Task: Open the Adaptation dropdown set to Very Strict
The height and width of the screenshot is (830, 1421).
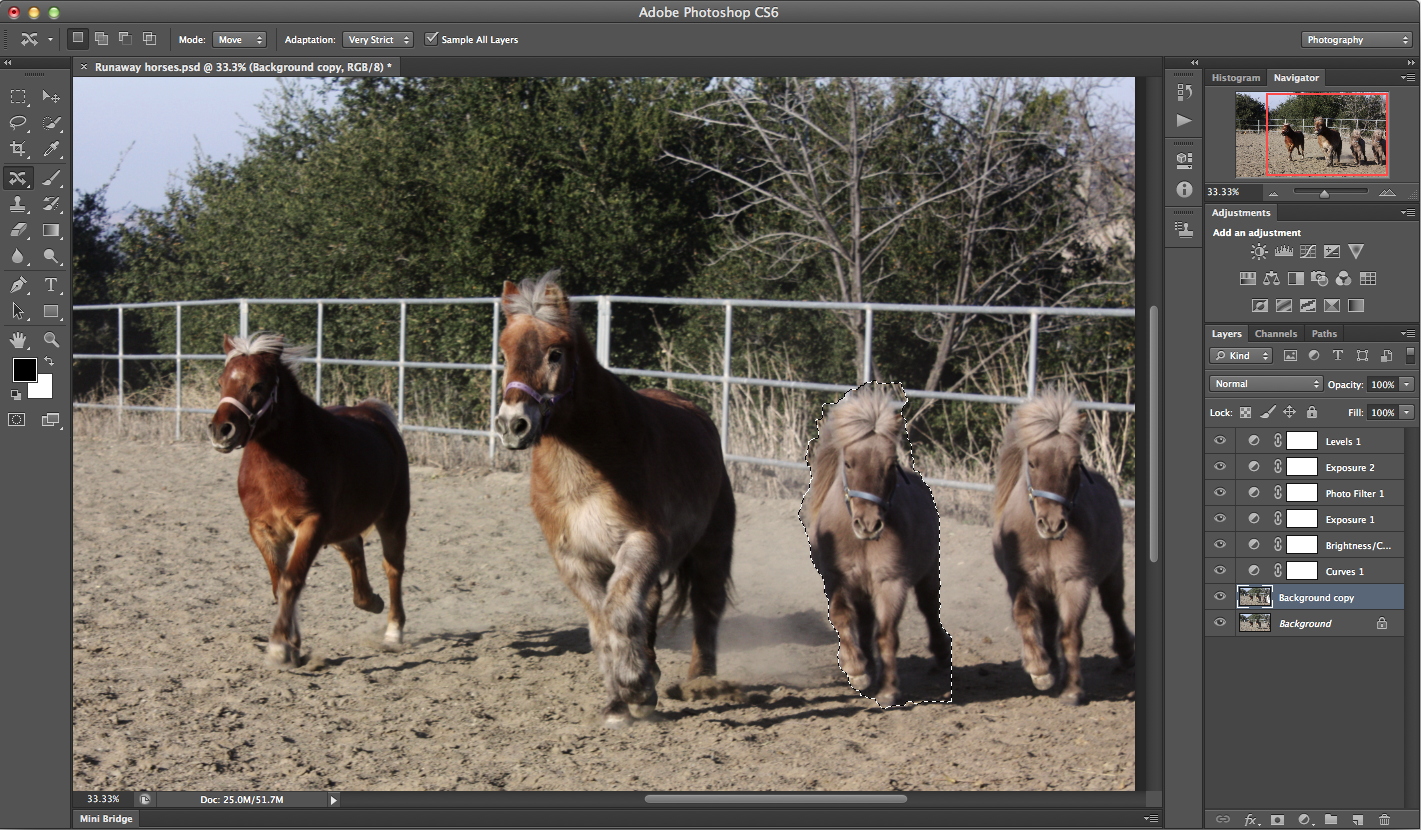Action: (x=378, y=40)
